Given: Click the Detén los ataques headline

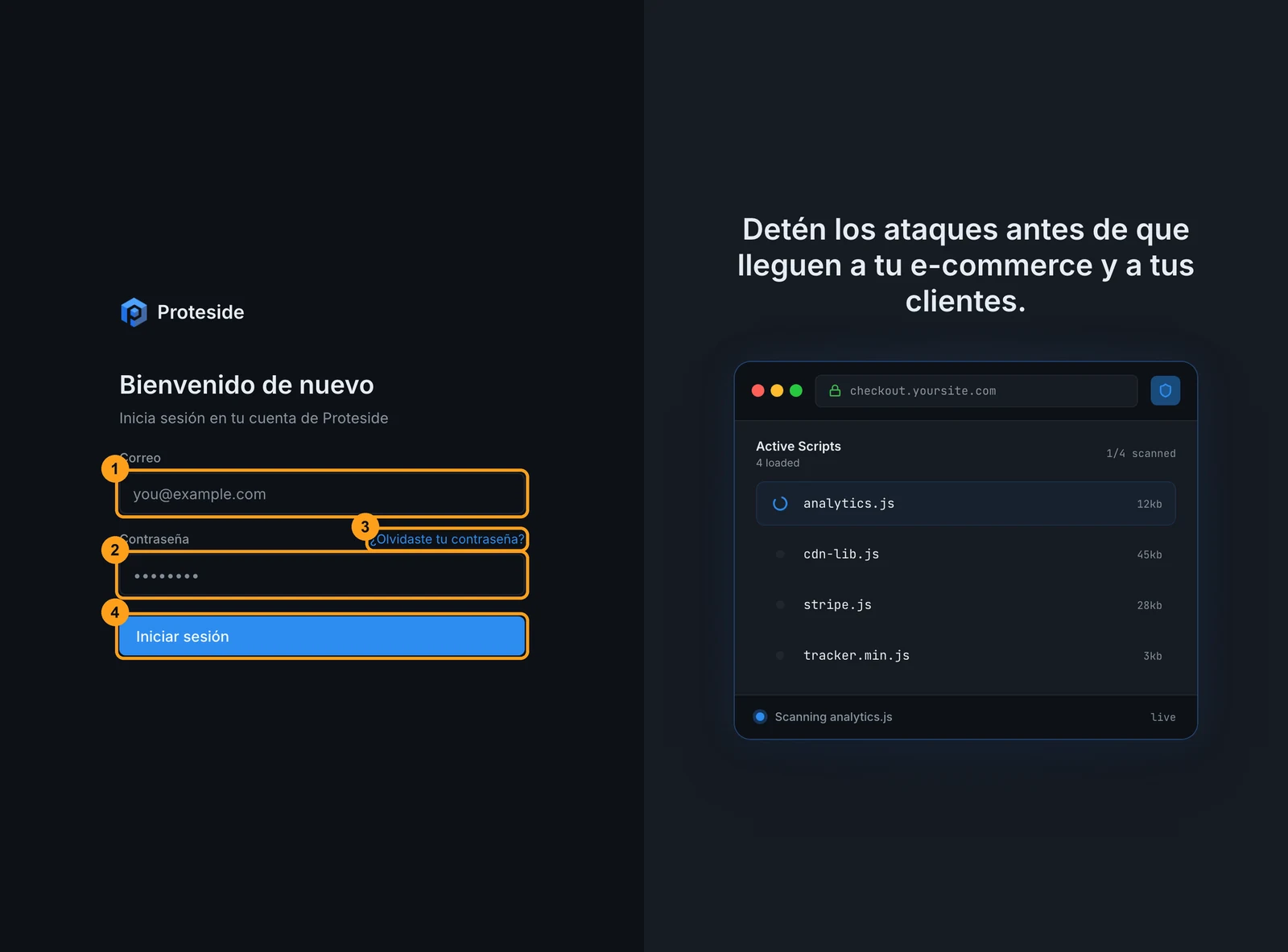Looking at the screenshot, I should (965, 265).
